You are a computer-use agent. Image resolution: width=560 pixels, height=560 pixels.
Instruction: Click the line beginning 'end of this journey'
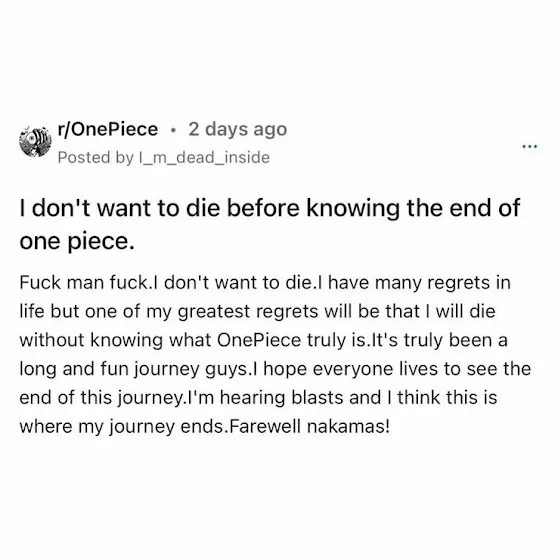point(258,398)
